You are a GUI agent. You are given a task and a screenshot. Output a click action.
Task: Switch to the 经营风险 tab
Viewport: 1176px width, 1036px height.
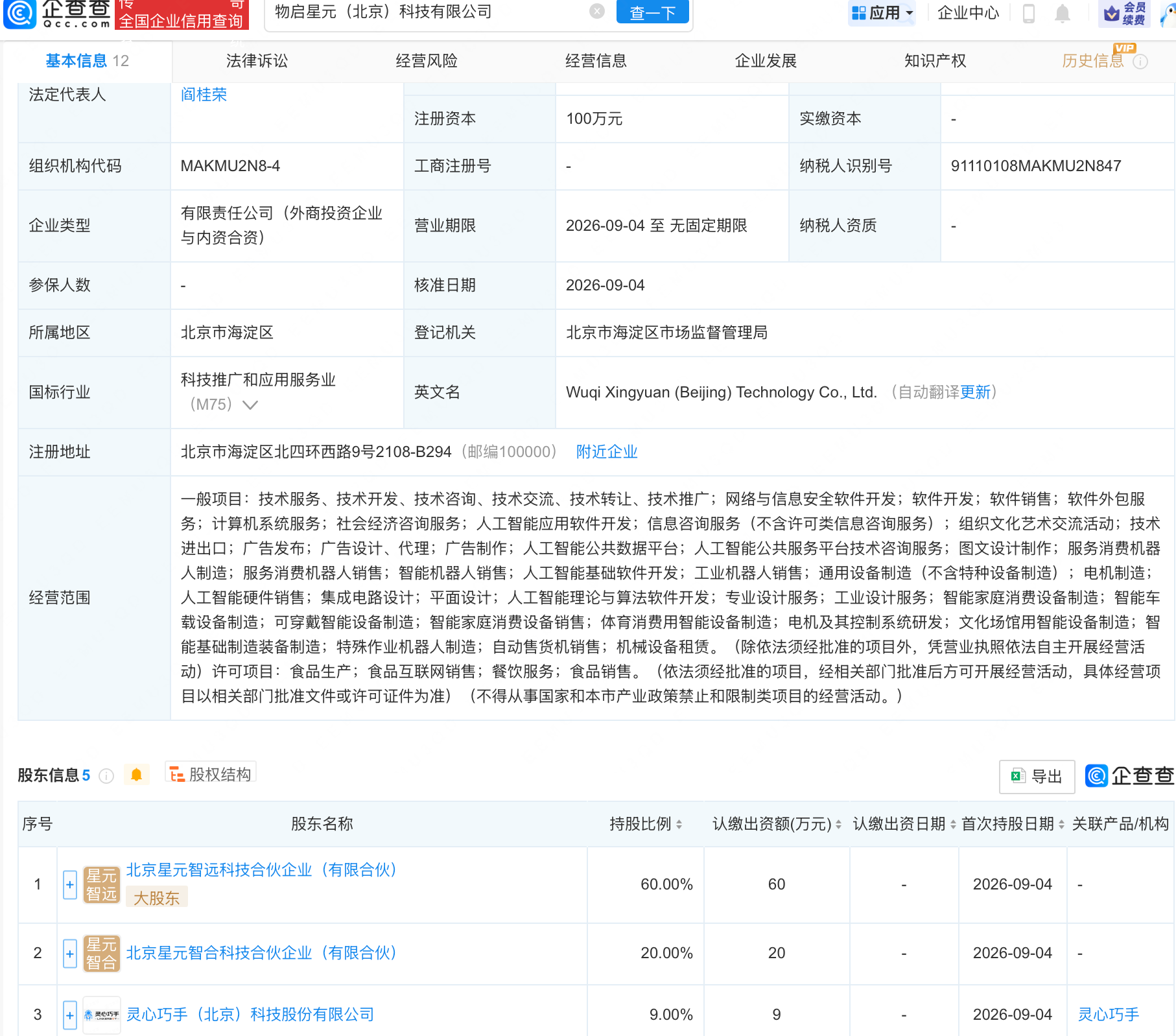[427, 61]
